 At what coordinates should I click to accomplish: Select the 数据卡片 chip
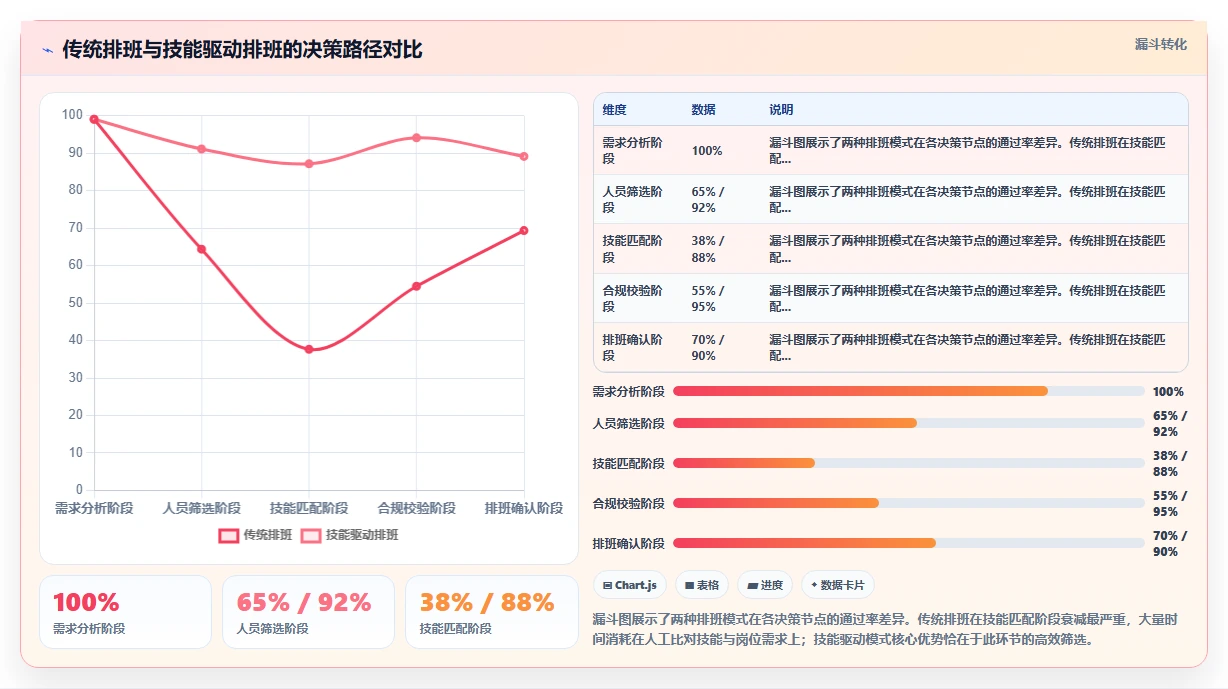coord(838,585)
